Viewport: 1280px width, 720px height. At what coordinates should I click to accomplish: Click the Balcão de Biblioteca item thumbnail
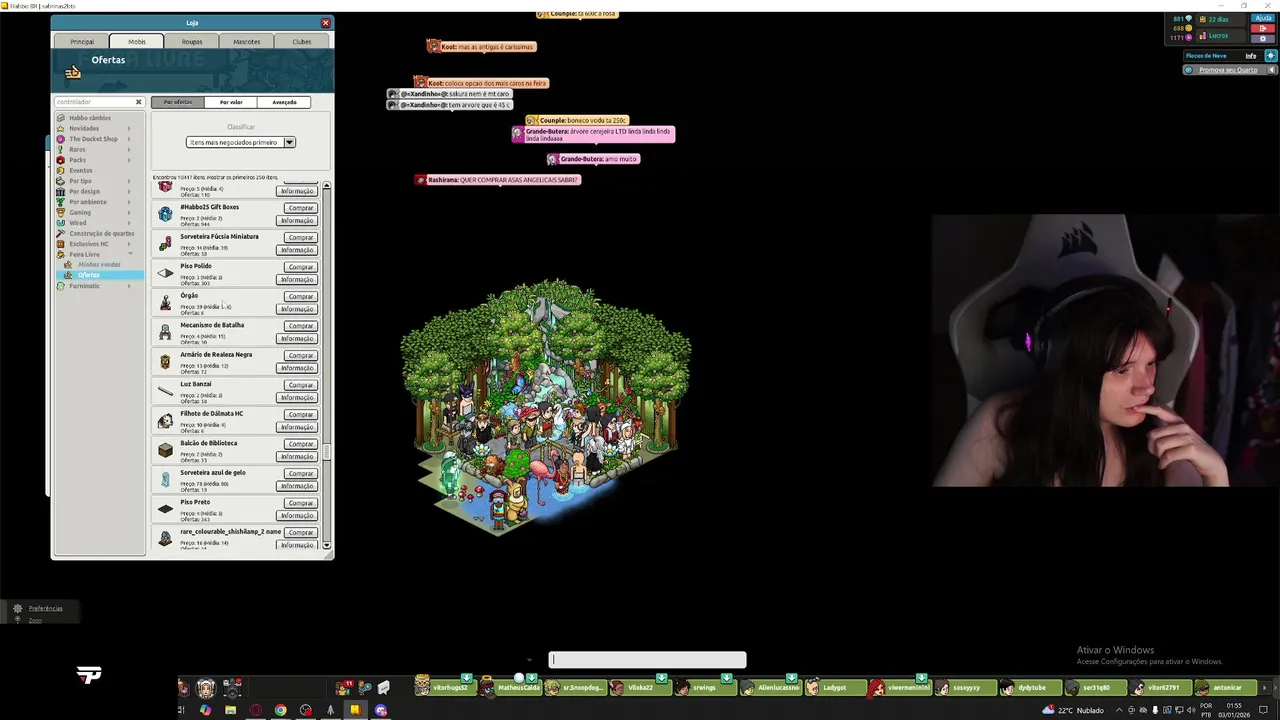165,450
